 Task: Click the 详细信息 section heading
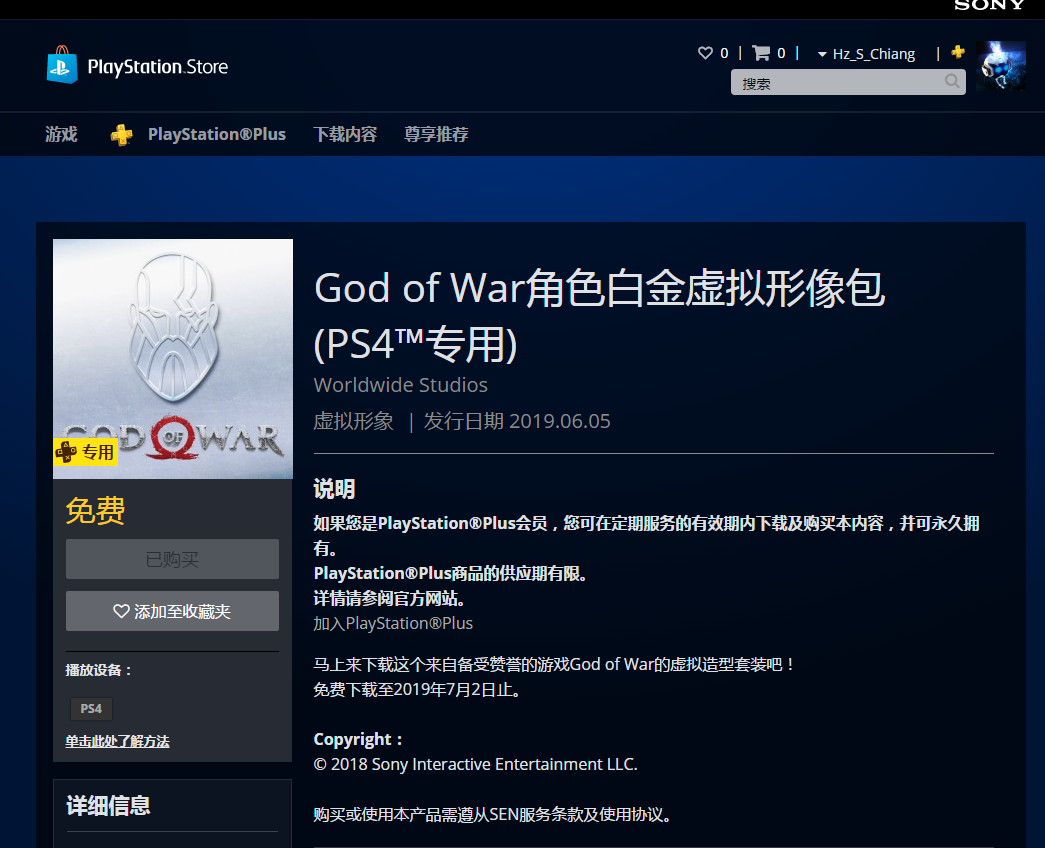pos(108,805)
